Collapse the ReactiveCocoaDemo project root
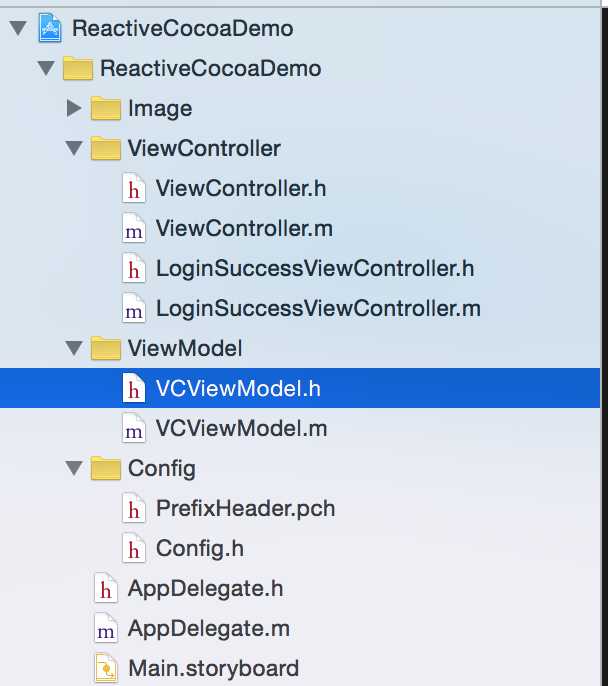608x686 pixels. [18, 28]
